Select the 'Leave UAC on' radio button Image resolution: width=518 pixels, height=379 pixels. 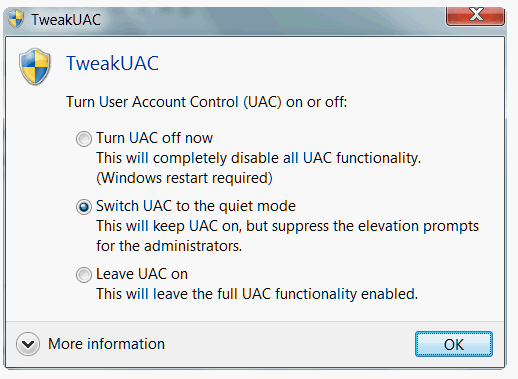(84, 275)
